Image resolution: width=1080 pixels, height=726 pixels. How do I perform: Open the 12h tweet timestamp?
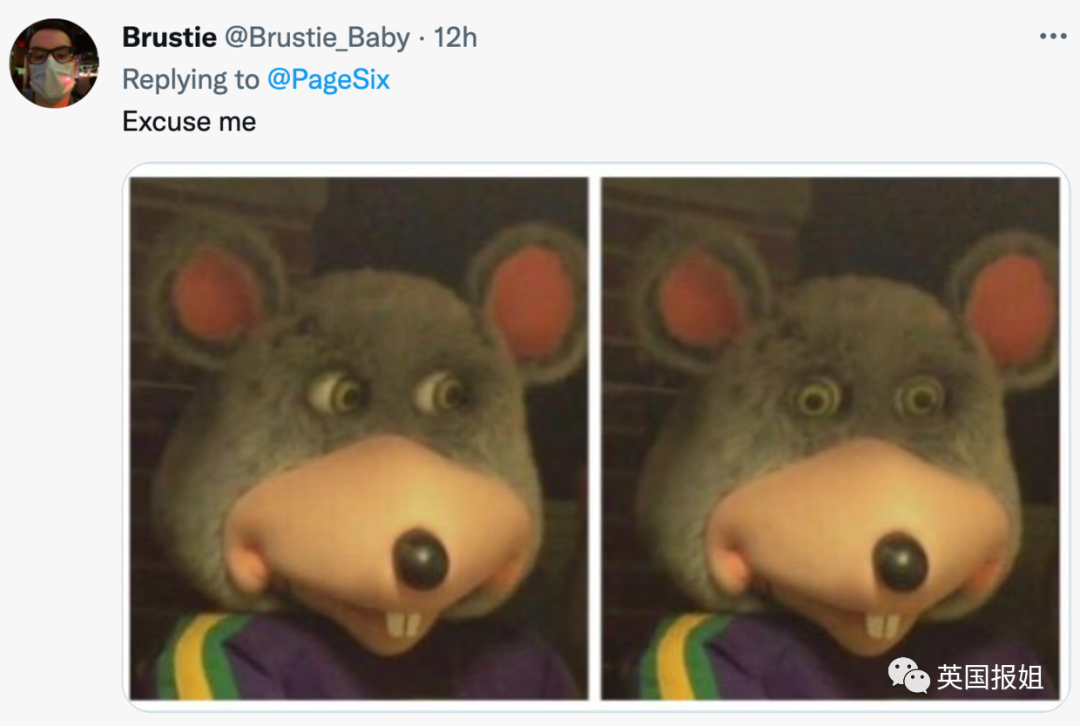(455, 37)
